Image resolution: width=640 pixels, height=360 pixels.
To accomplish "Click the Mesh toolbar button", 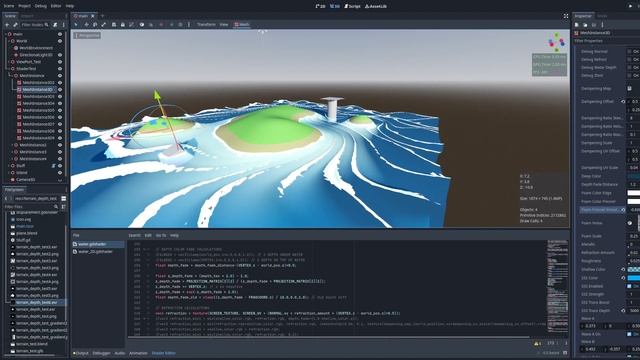I will (242, 24).
